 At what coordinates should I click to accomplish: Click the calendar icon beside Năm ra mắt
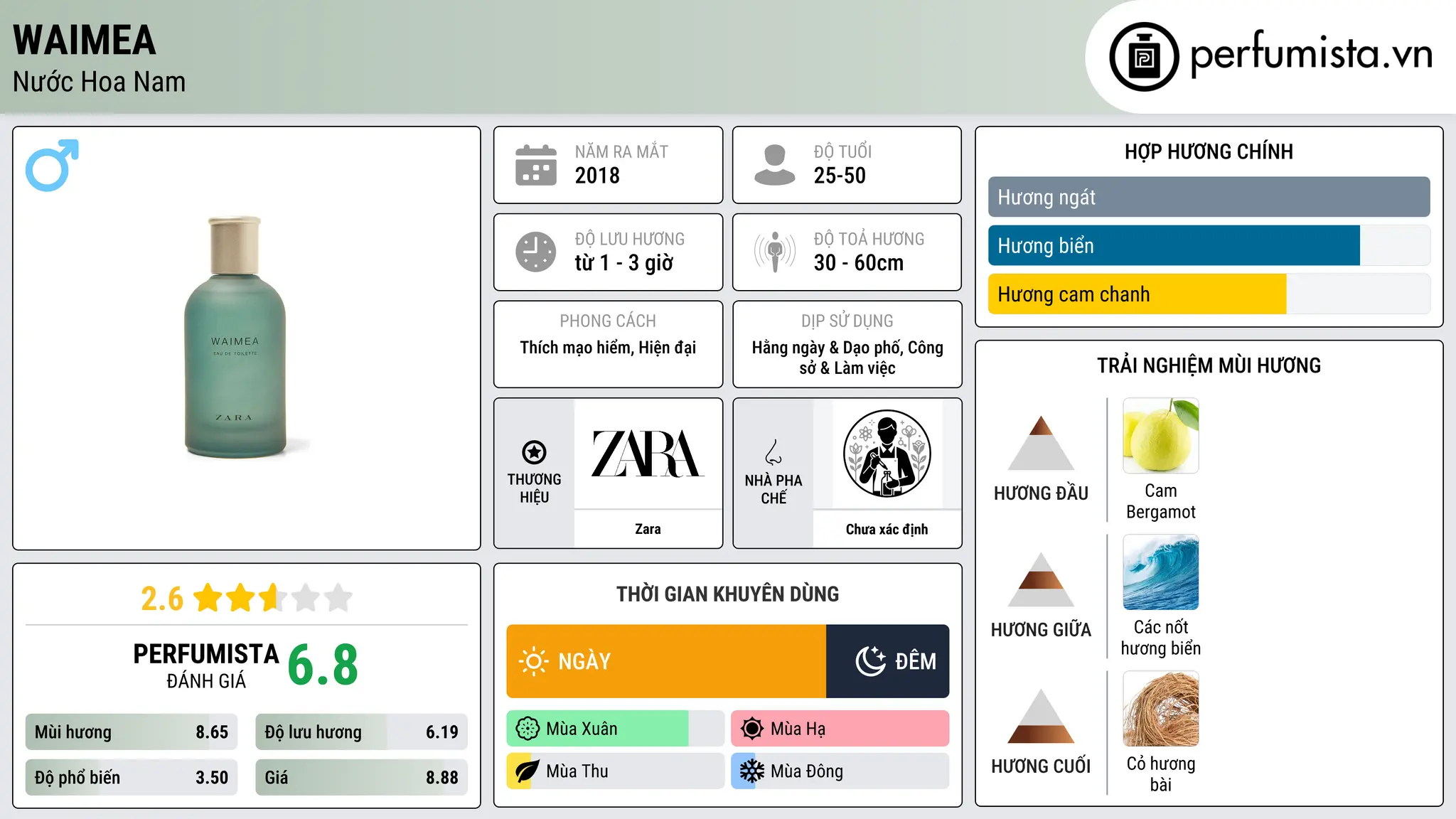(536, 165)
